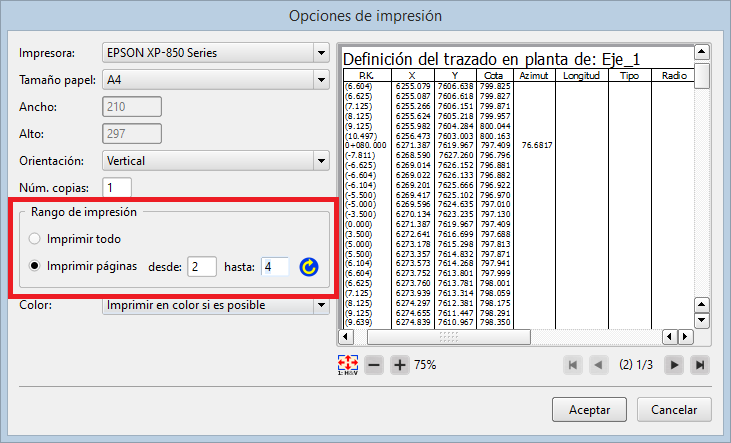The image size is (731, 443).
Task: Click the Aceptar button
Action: coord(589,410)
